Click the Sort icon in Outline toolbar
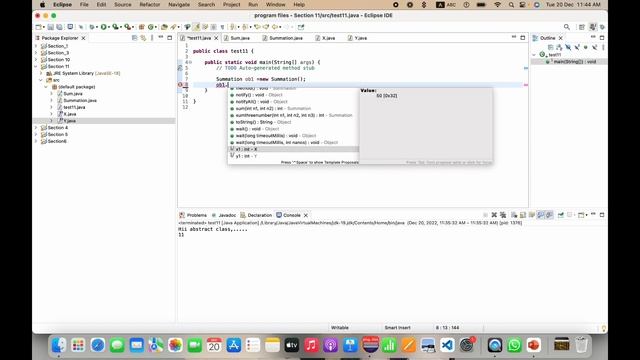This screenshot has height=360, width=640. pos(559,47)
